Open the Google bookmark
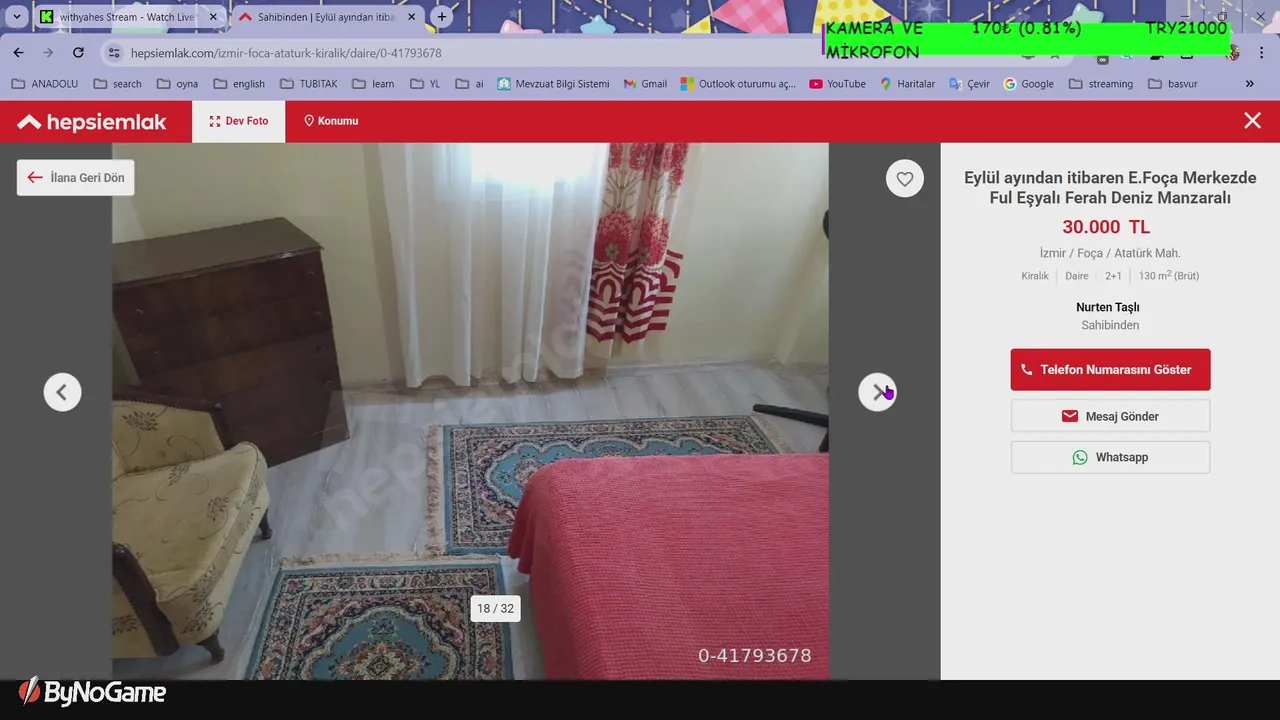 click(x=1028, y=84)
